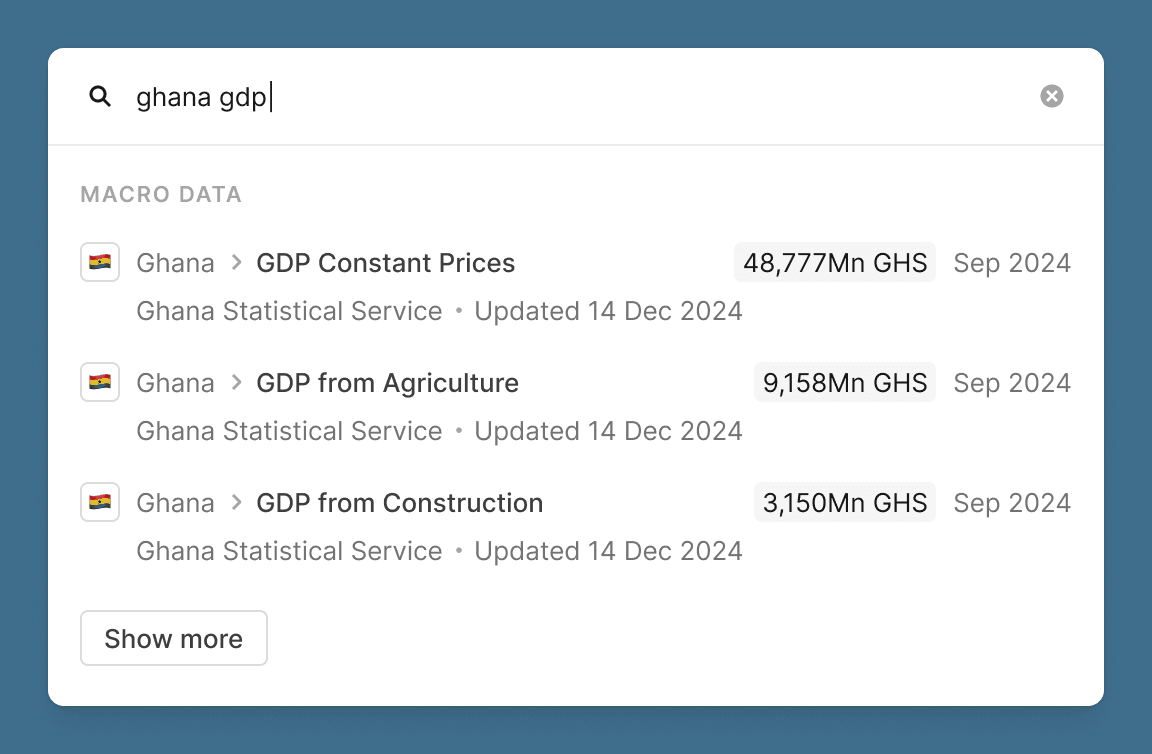Click the Show more button
The width and height of the screenshot is (1152, 754).
click(173, 638)
